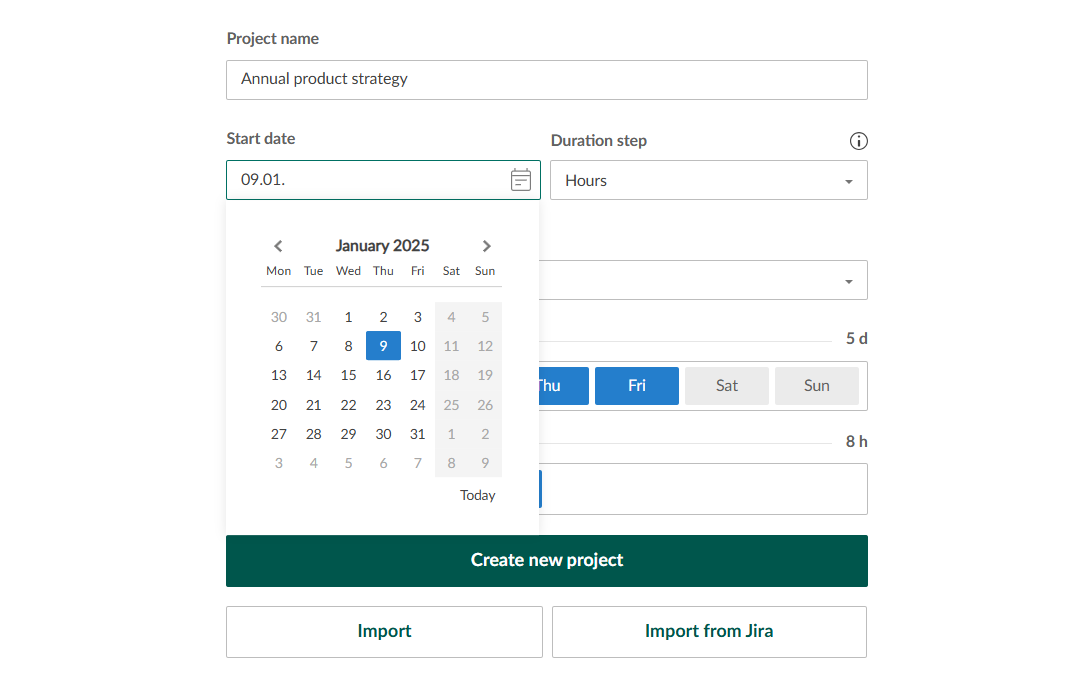Open the calendar icon in the Start date field
Viewport: 1073px width, 699px height.
pos(520,180)
